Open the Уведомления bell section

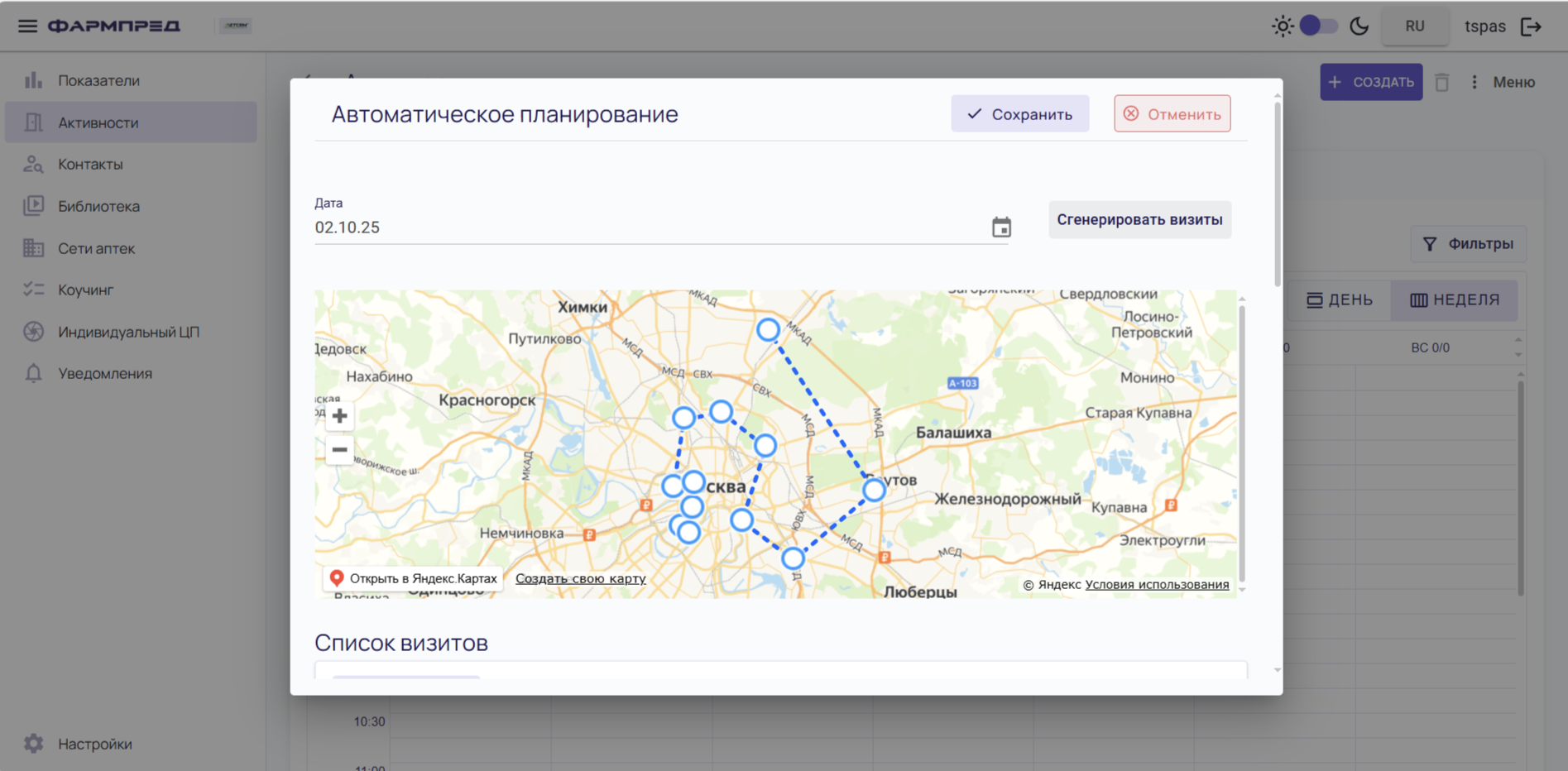click(105, 373)
